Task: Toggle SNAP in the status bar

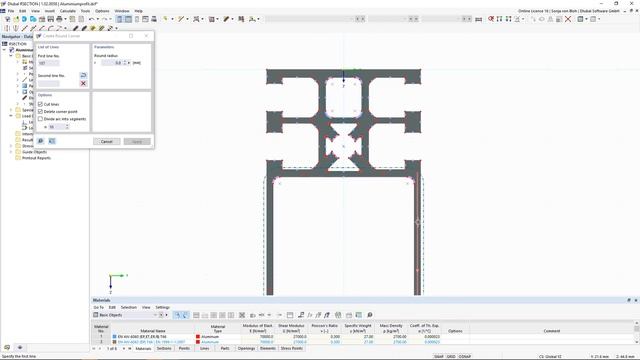Action: pos(439,356)
